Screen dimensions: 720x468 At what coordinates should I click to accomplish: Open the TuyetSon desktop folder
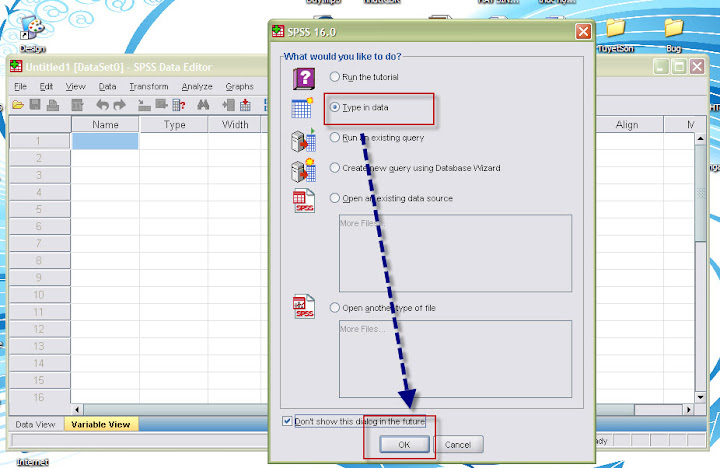point(616,28)
